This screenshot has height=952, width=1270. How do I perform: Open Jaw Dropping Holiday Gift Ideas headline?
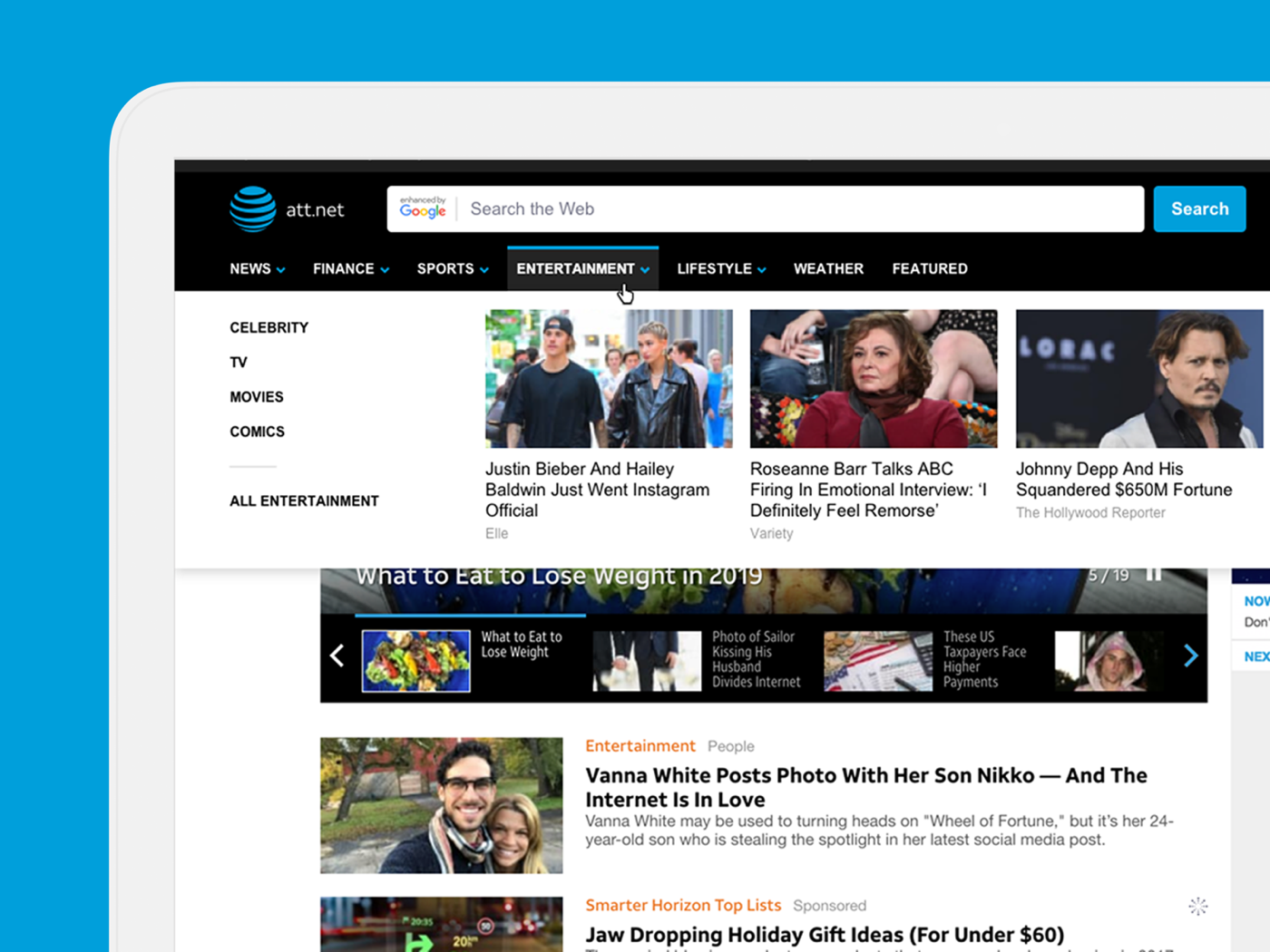tap(825, 935)
